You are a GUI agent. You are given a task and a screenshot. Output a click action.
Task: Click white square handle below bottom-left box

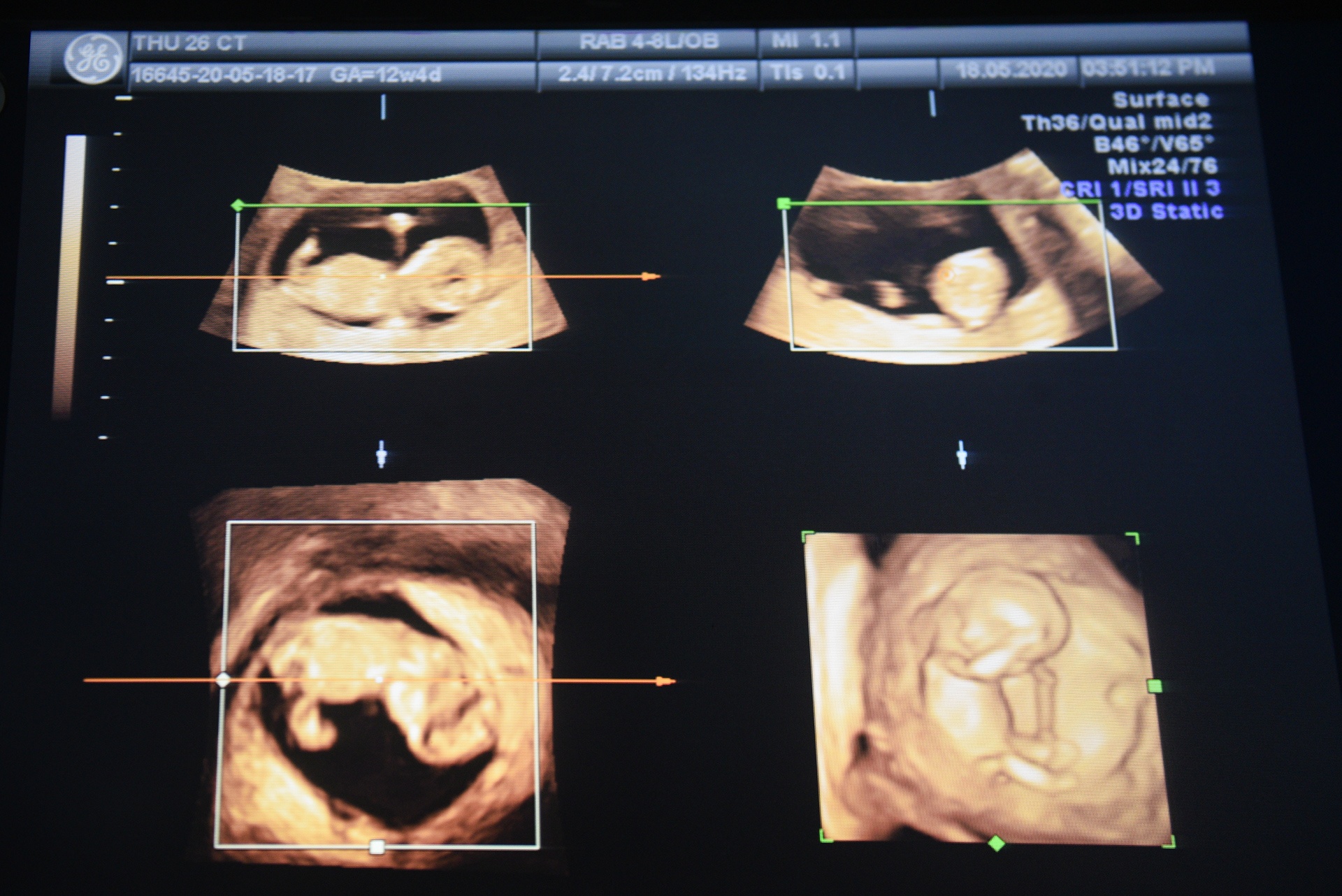377,848
